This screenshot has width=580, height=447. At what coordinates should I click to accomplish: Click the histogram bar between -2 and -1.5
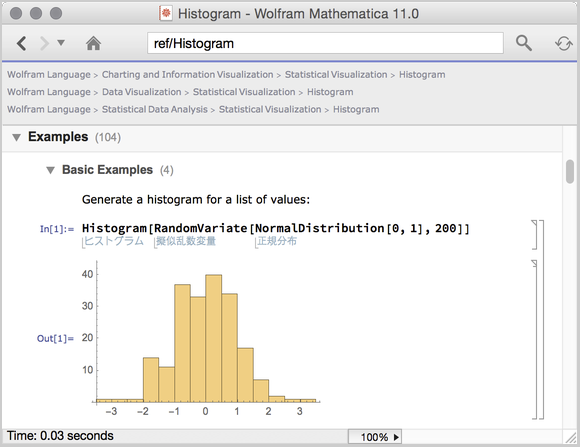(x=151, y=380)
